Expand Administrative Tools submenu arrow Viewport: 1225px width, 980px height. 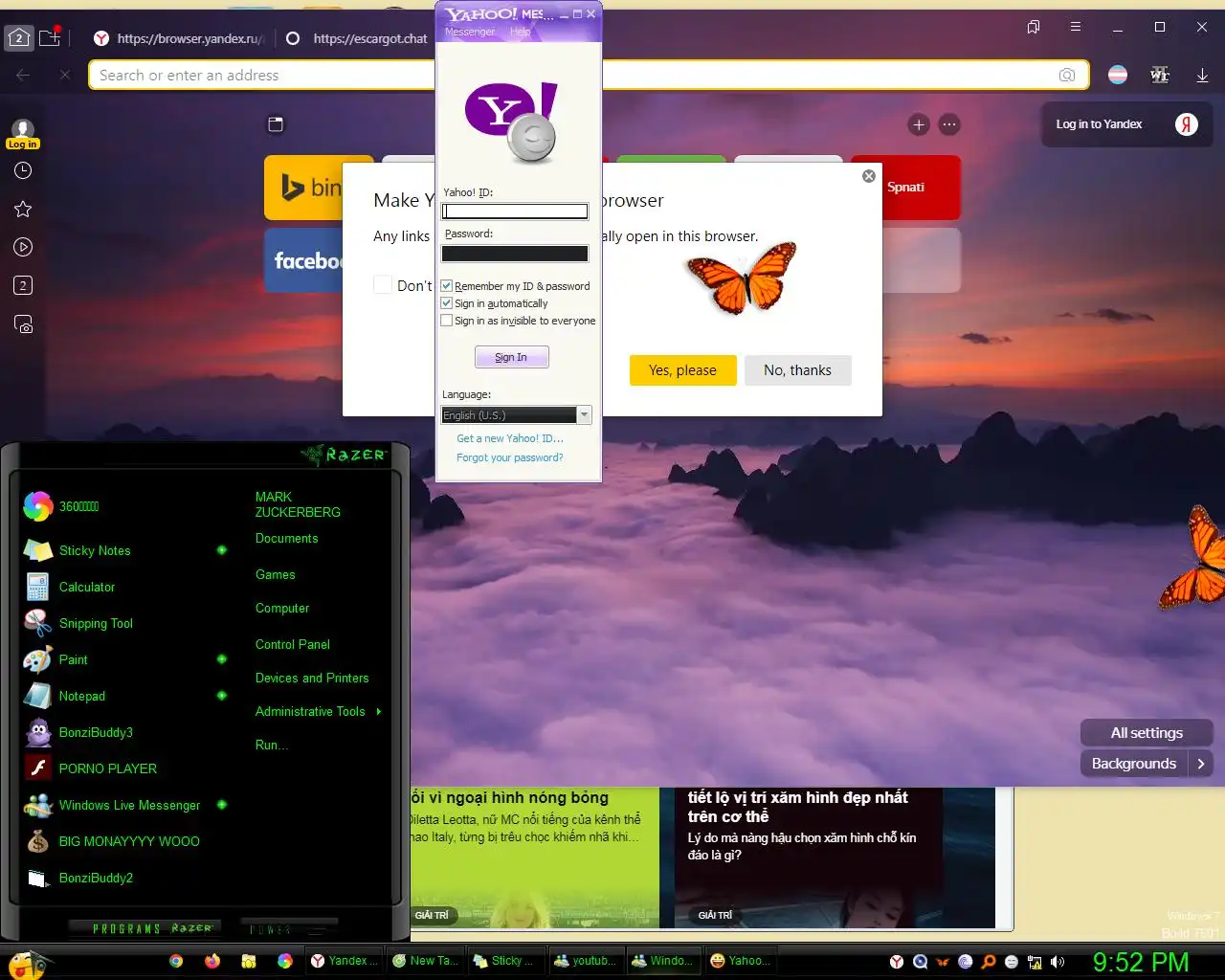click(379, 711)
